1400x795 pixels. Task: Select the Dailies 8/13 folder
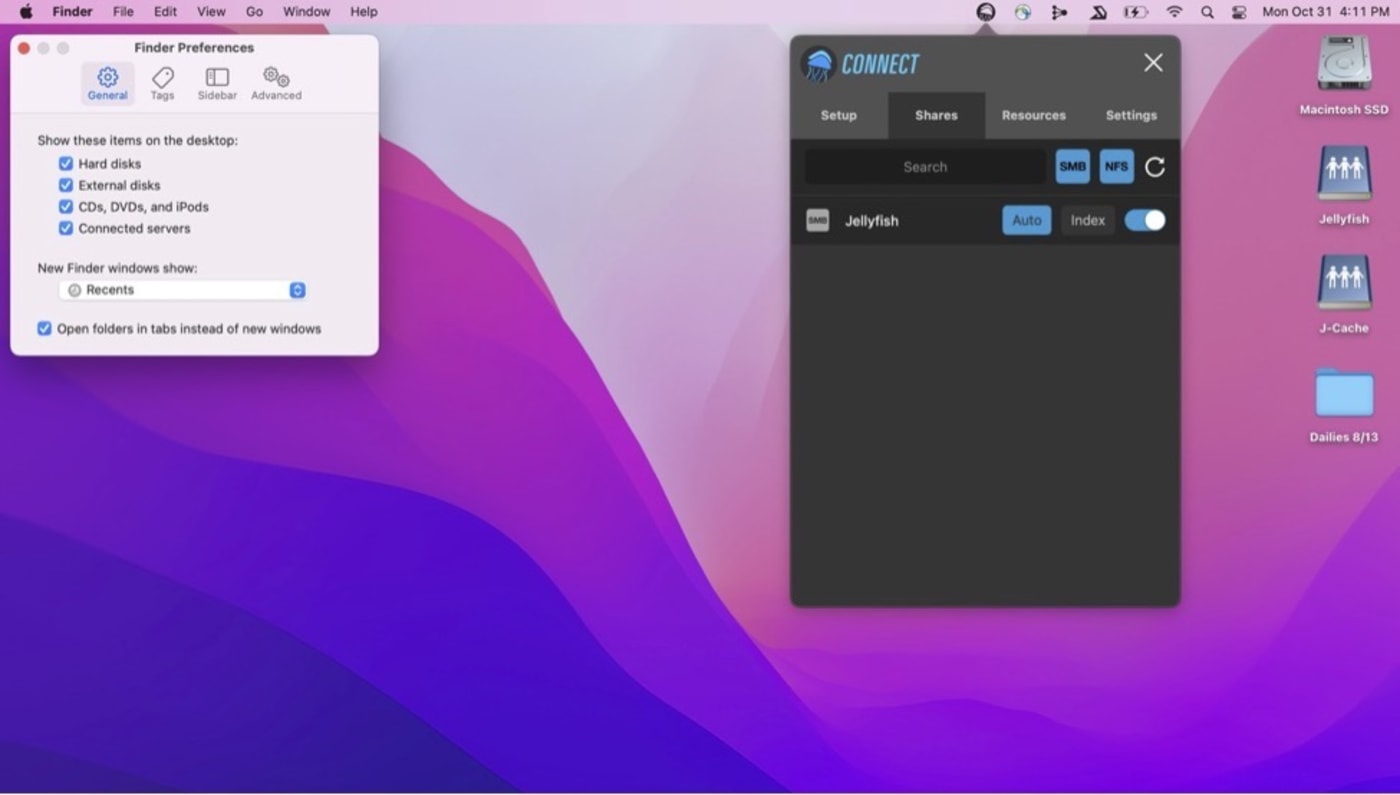[x=1343, y=393]
